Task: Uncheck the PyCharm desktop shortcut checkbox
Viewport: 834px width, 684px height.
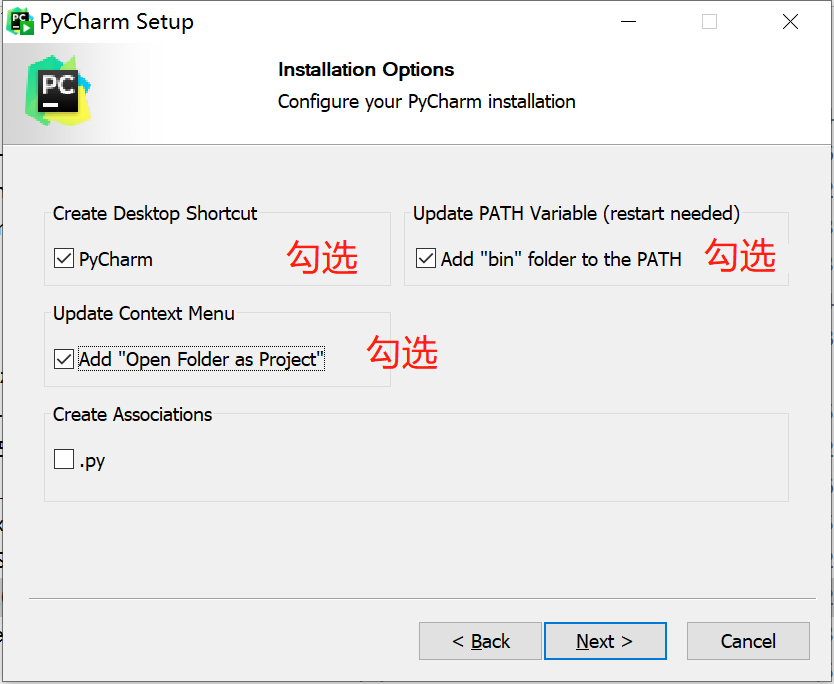Action: click(x=64, y=259)
